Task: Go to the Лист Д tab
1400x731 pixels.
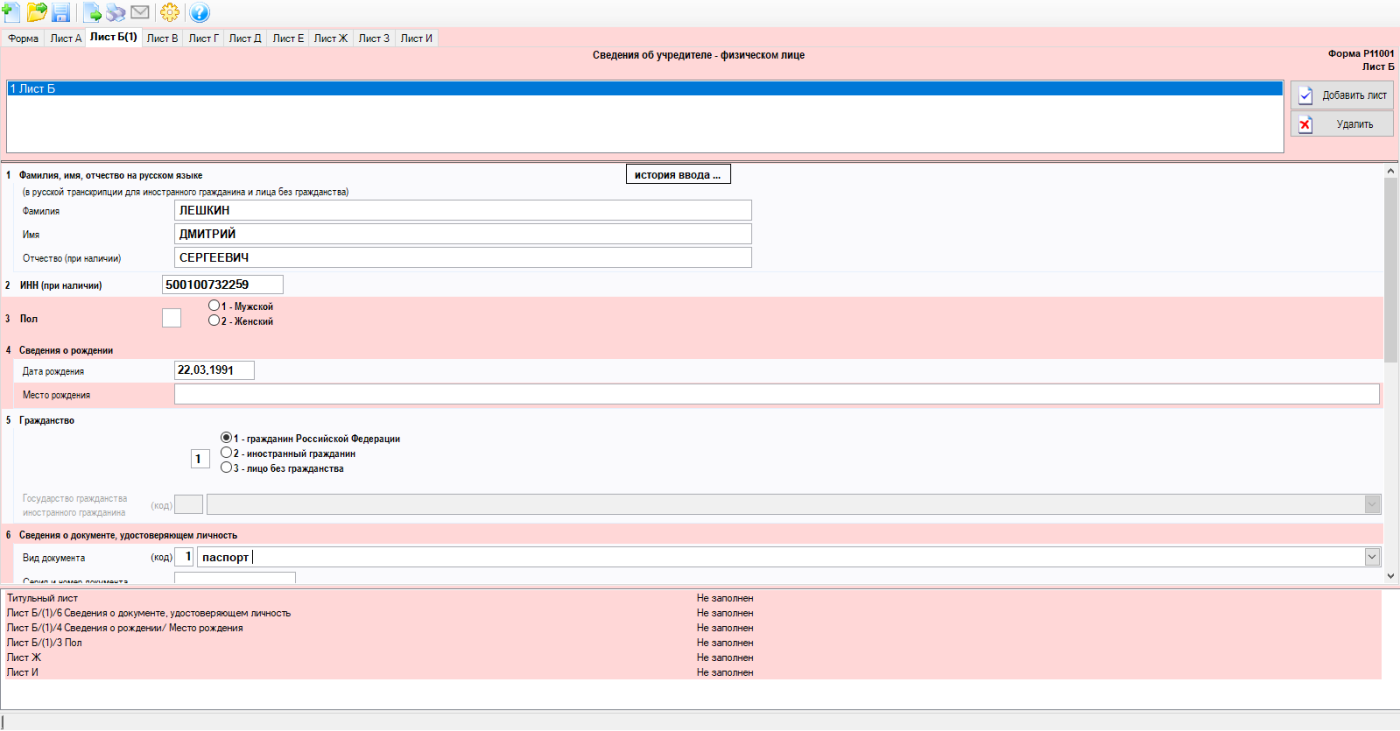Action: point(246,38)
